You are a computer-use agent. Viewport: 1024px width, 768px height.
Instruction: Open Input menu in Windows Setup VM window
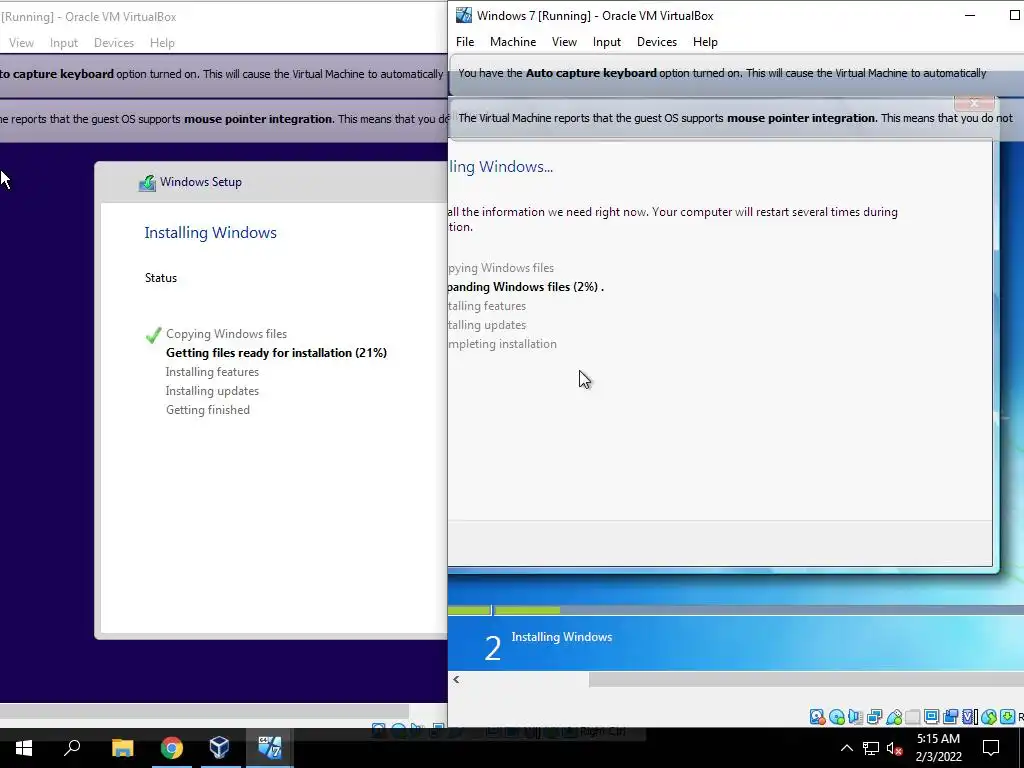tap(63, 43)
